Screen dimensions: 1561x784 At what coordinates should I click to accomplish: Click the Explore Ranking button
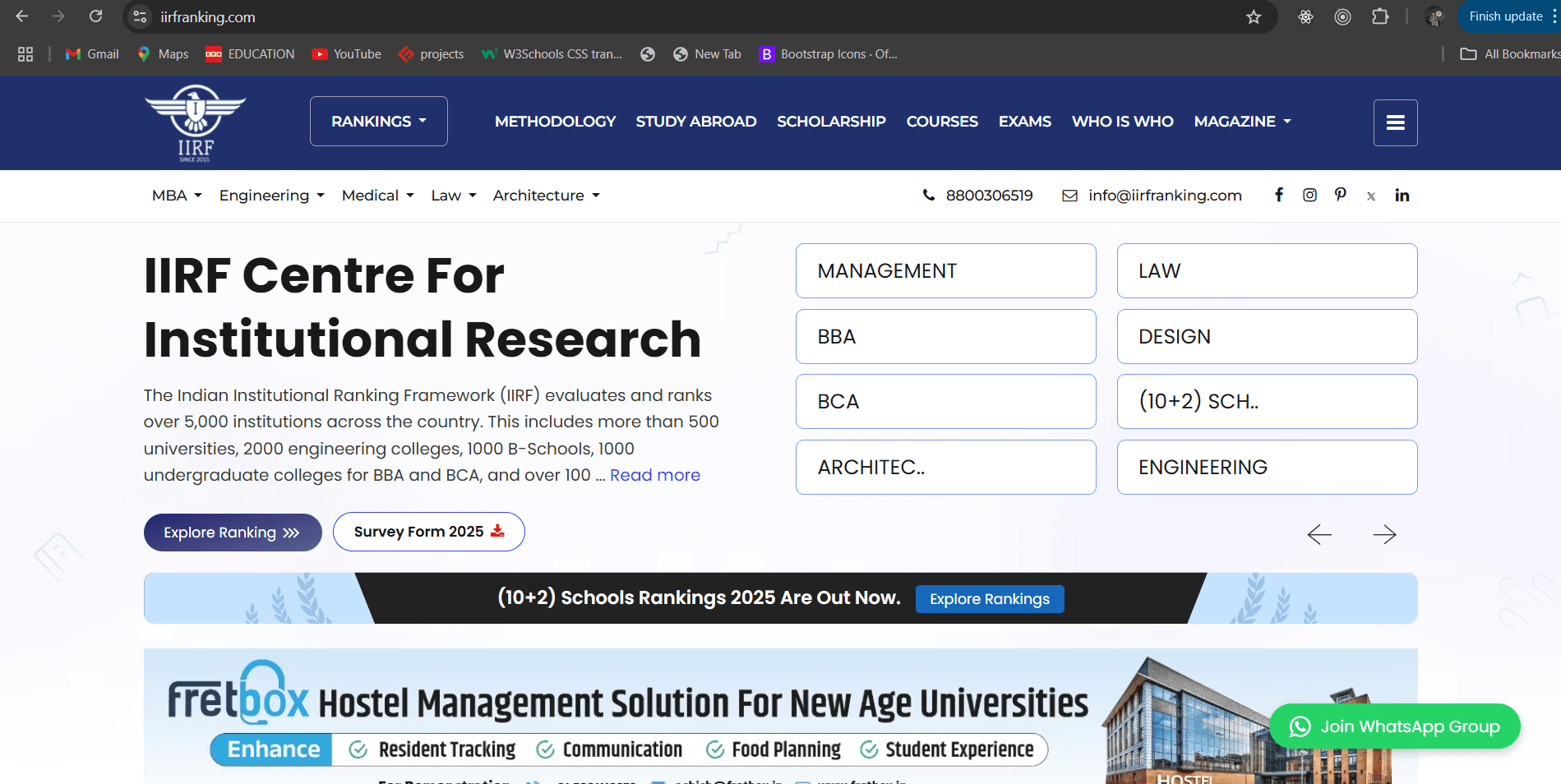click(233, 532)
